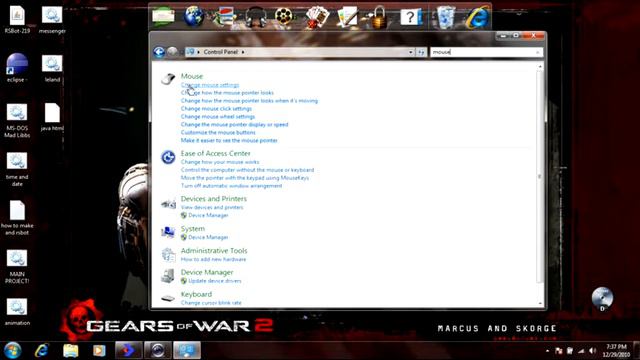This screenshot has width=640, height=360.
Task: Click the Administrative Tools icon
Action: point(168,255)
